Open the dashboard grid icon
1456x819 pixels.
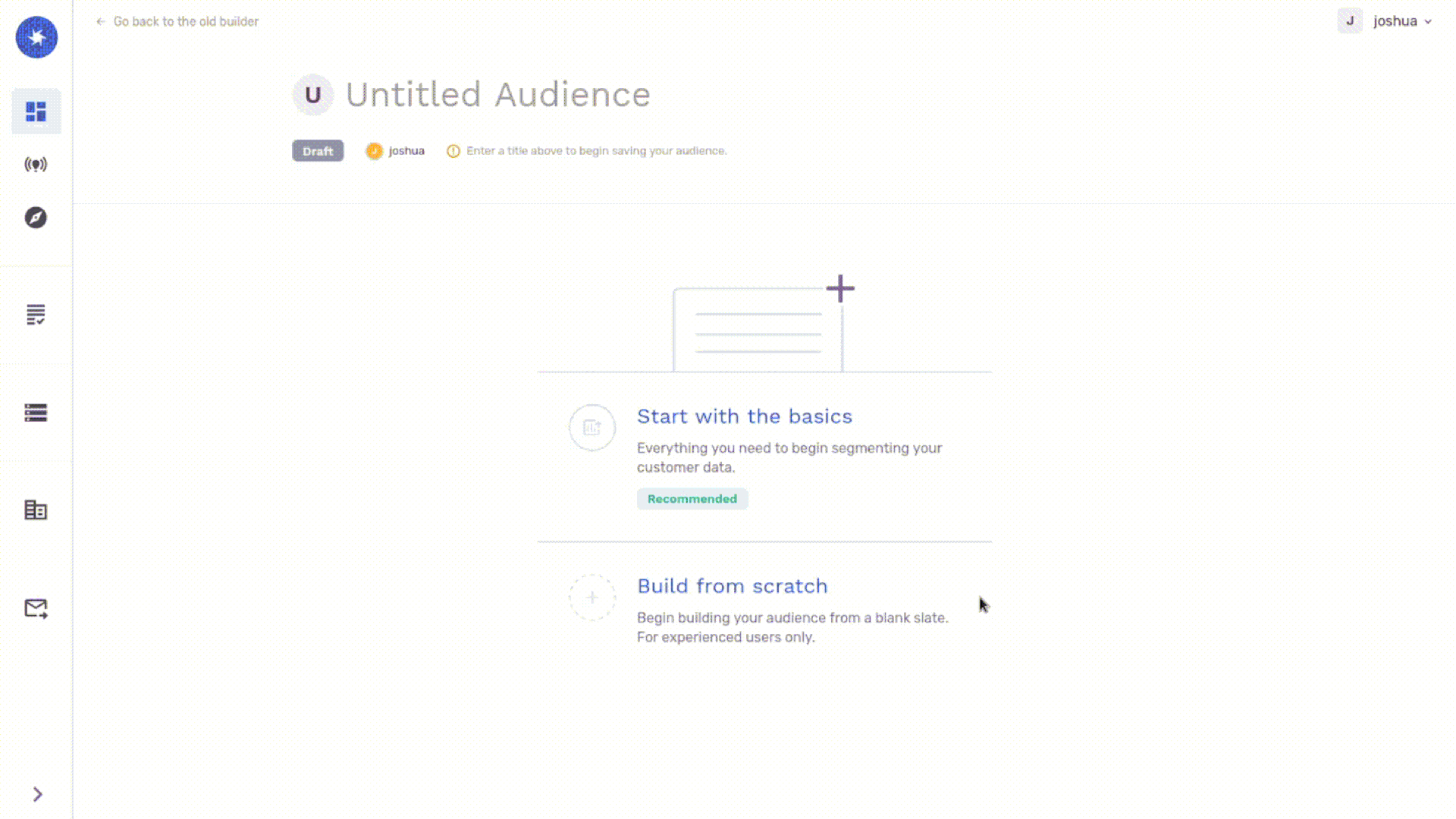pos(36,111)
